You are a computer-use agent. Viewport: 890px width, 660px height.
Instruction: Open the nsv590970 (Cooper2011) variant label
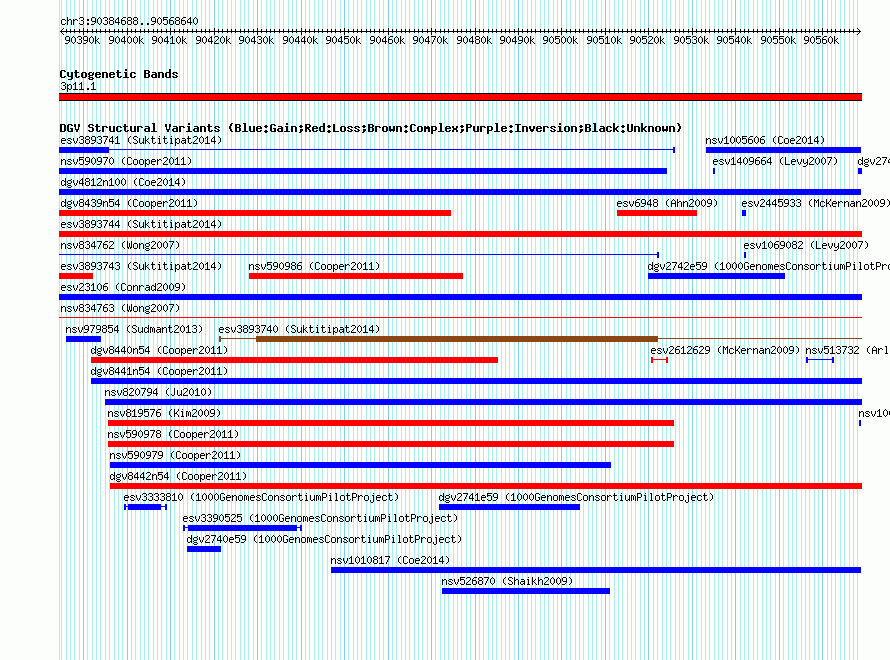(x=126, y=161)
